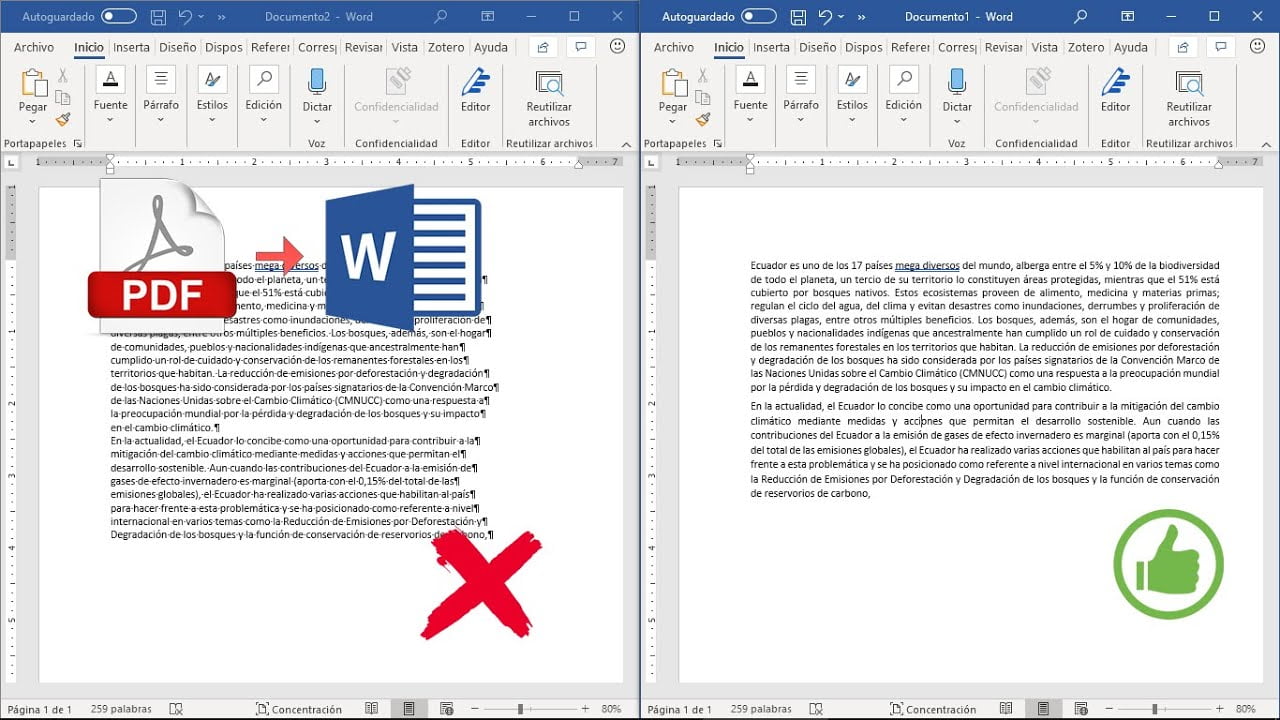Open search magnifier in Documento2 title bar
1280x720 pixels.
[x=441, y=17]
